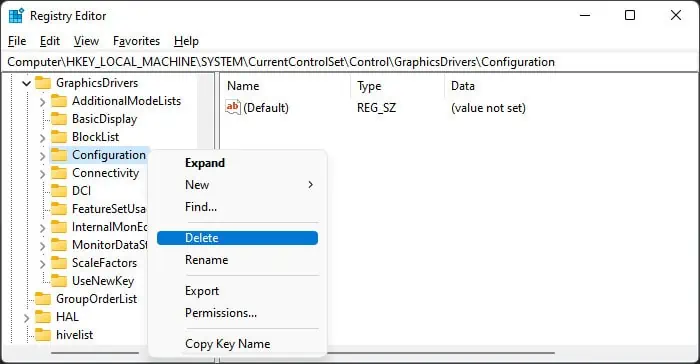Choose Copy Key Name in context menu
This screenshot has height=364, width=700.
click(238, 344)
